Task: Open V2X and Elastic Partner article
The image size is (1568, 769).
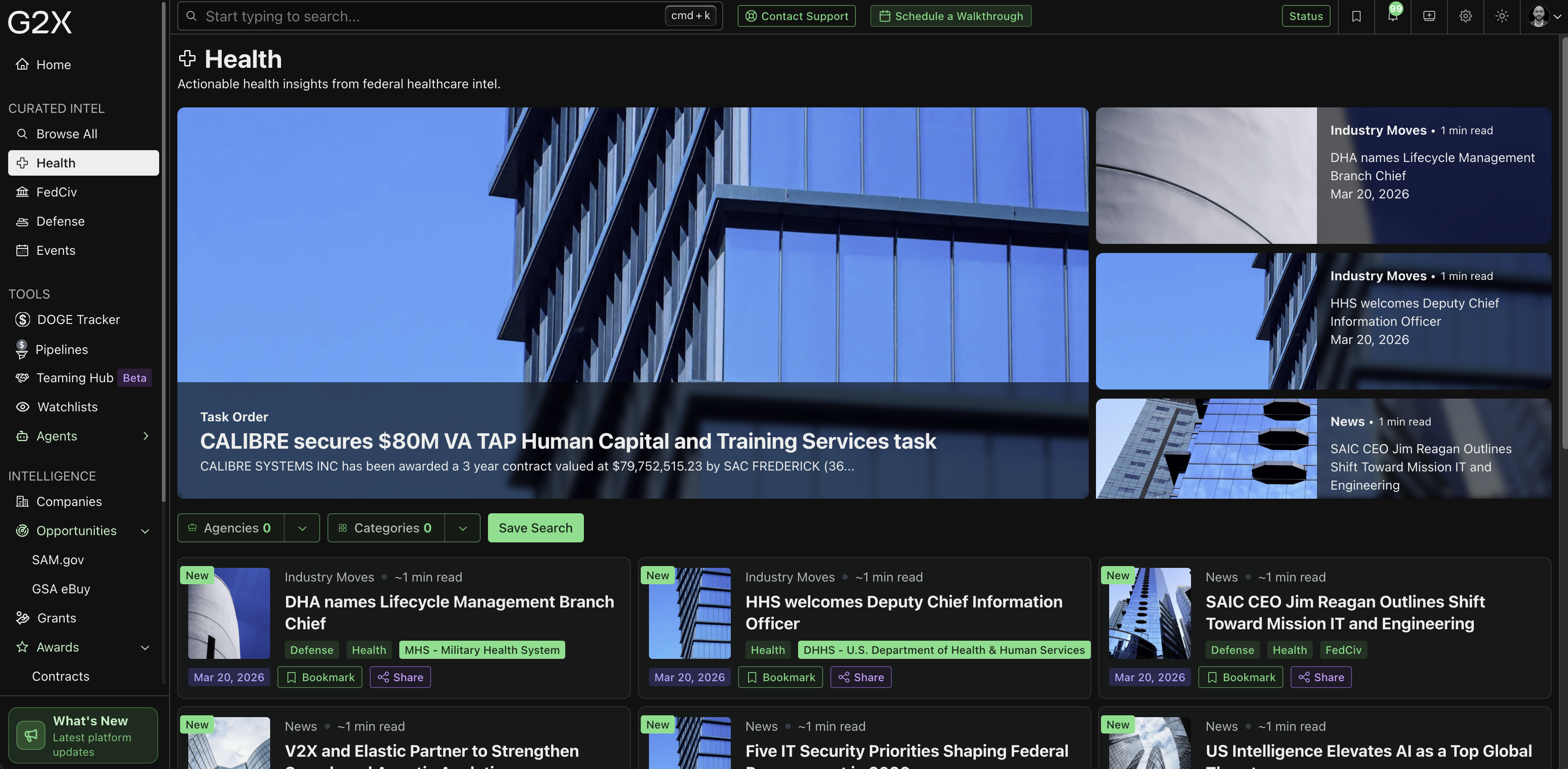Action: click(x=432, y=751)
